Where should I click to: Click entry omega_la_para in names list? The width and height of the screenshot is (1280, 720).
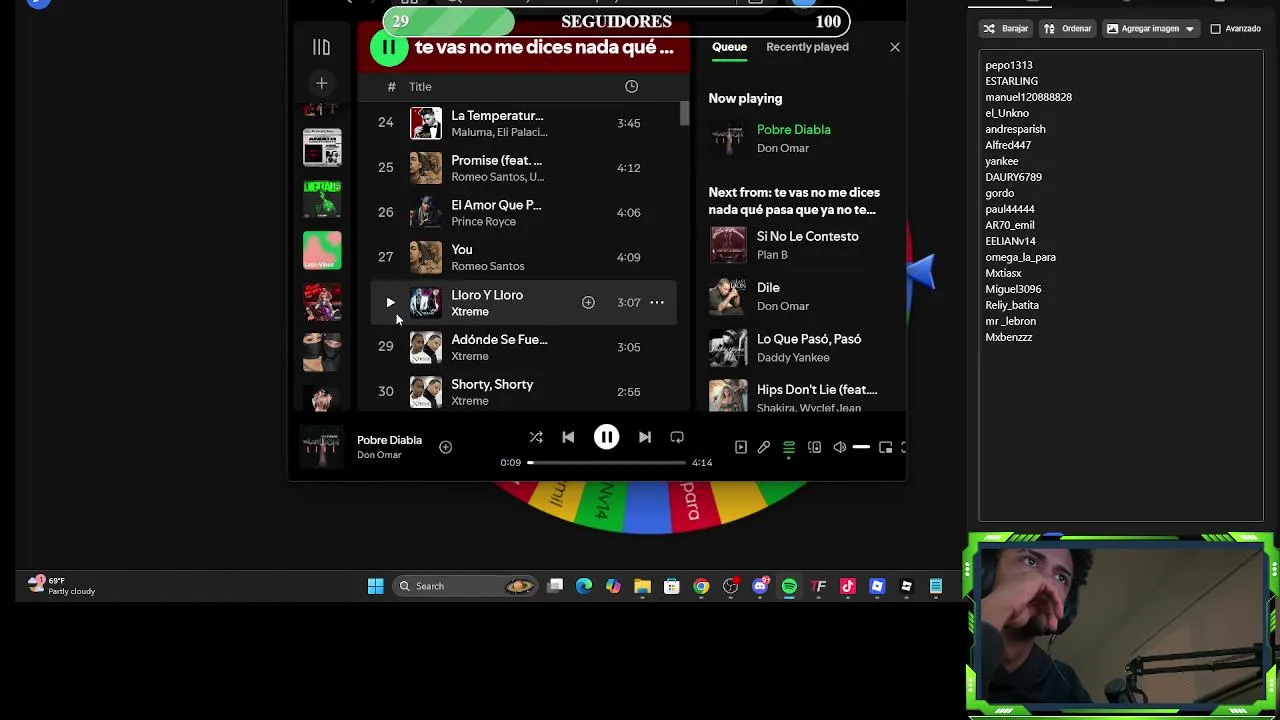tap(1020, 257)
